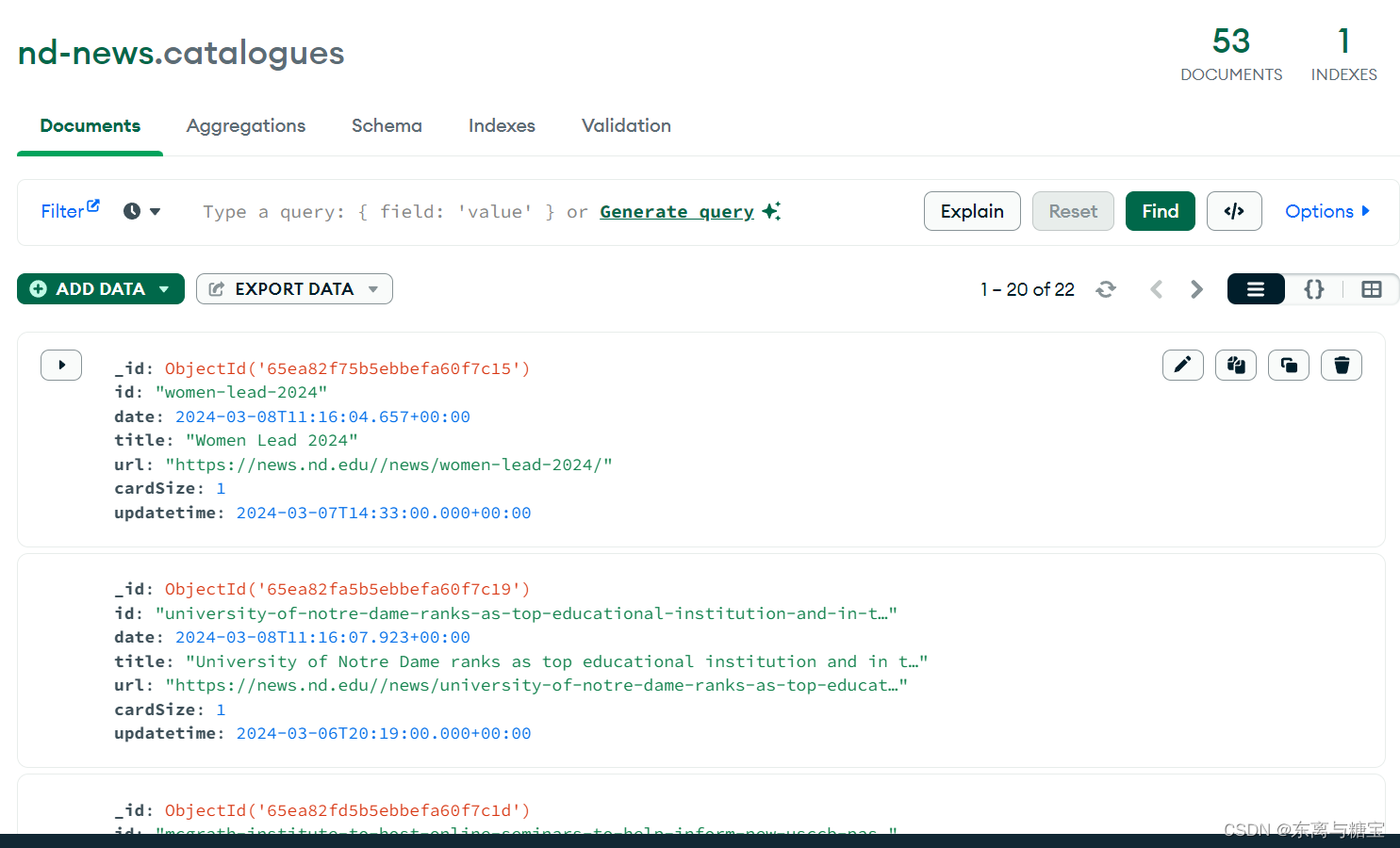The image size is (1400, 848).
Task: Select the "Women Lead 2024" title value
Action: [x=272, y=440]
